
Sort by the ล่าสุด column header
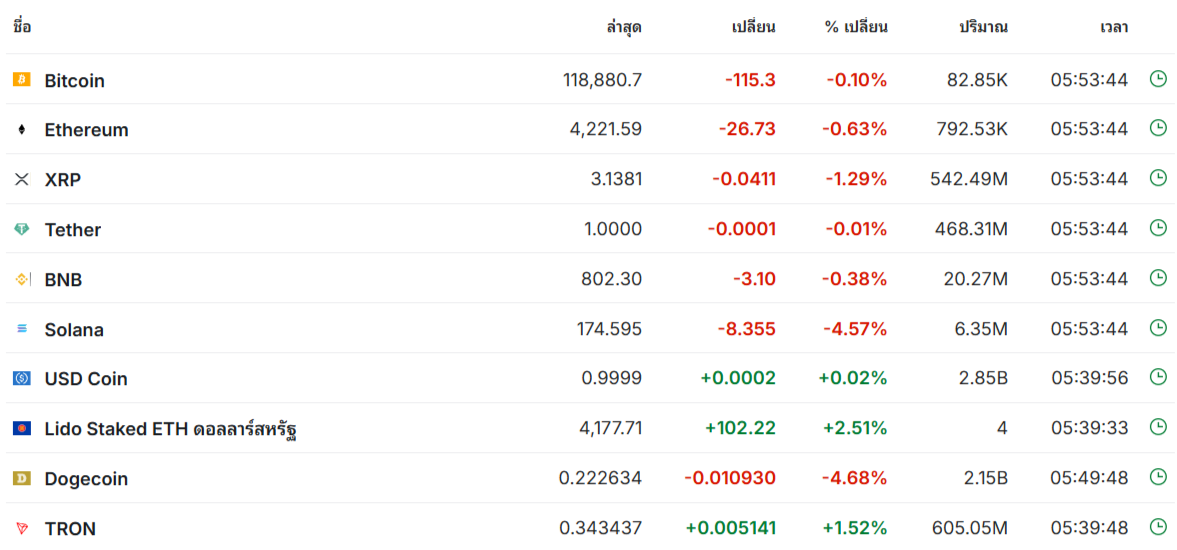pos(625,28)
